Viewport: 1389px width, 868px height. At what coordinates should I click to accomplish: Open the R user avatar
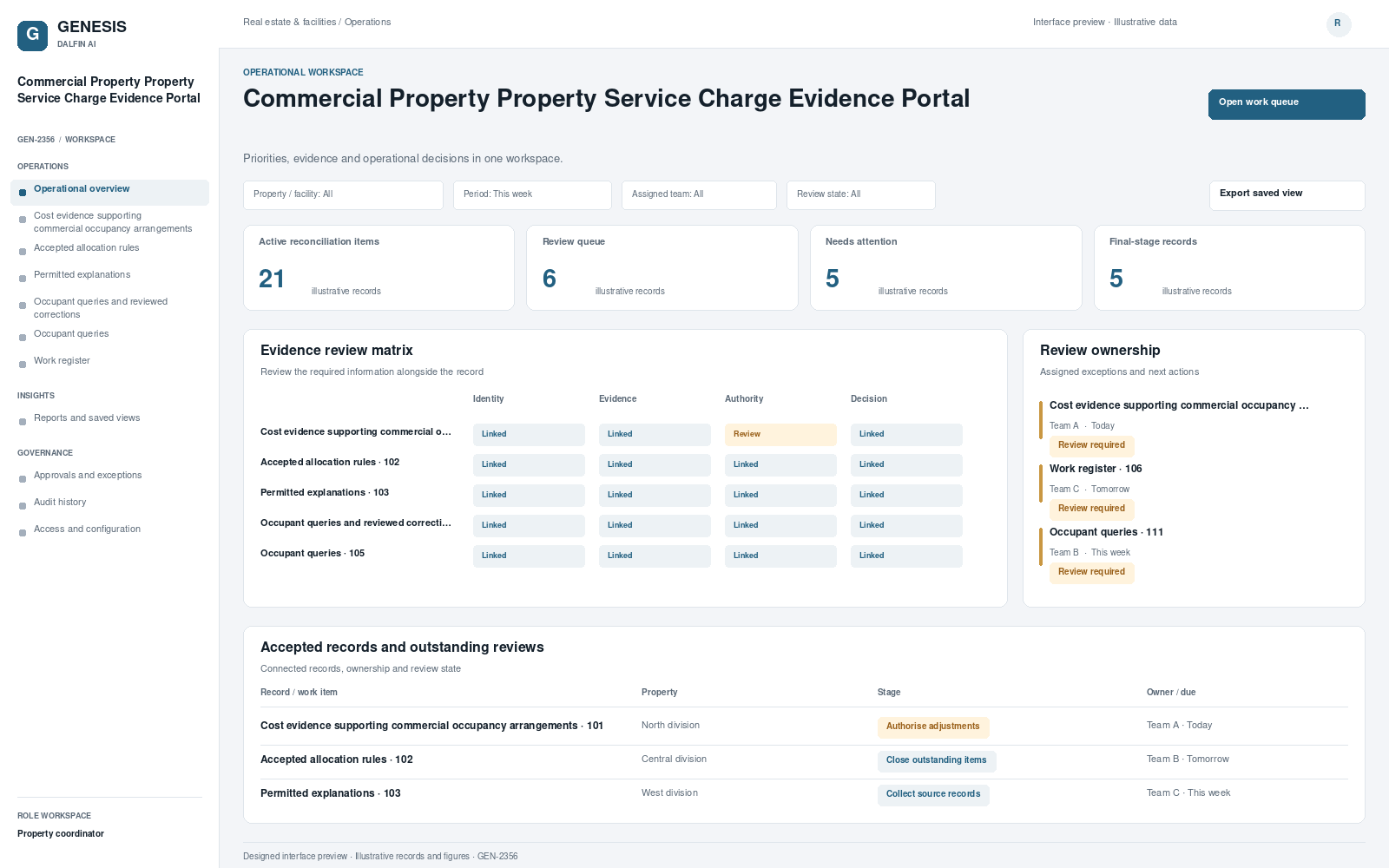pyautogui.click(x=1339, y=24)
